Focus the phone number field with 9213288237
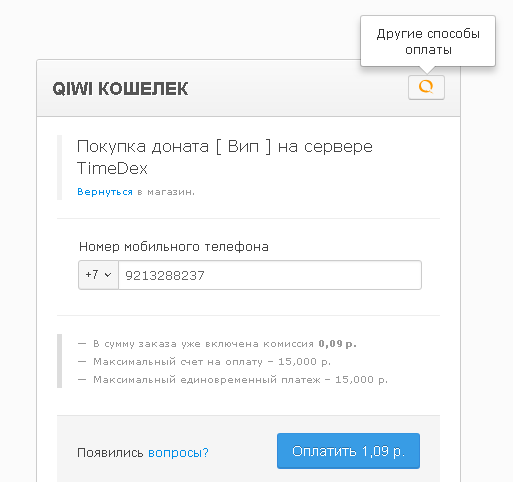513x482 pixels. coord(270,275)
